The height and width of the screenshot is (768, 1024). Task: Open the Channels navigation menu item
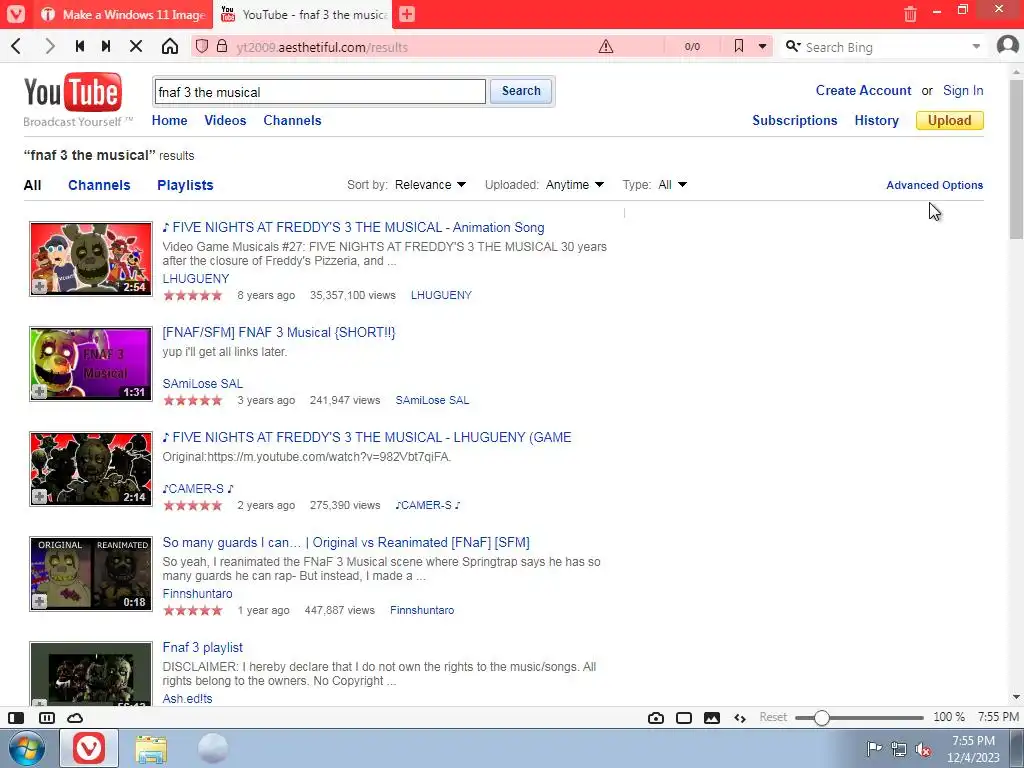pyautogui.click(x=292, y=120)
